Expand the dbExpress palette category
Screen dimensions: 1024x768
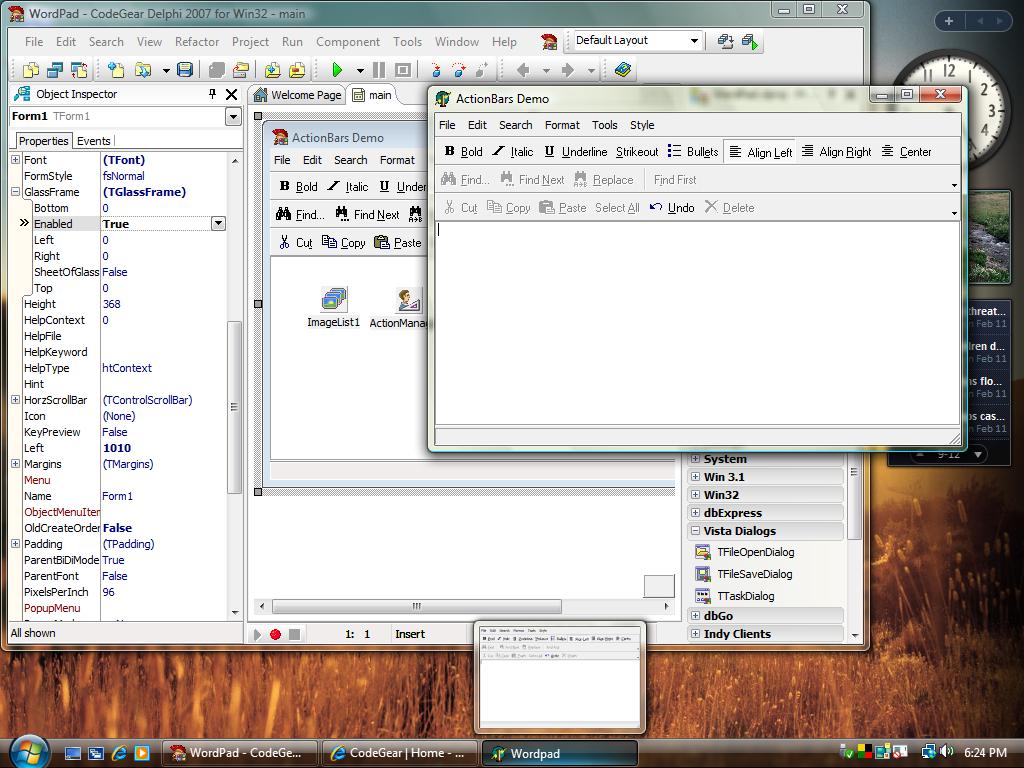coord(696,513)
